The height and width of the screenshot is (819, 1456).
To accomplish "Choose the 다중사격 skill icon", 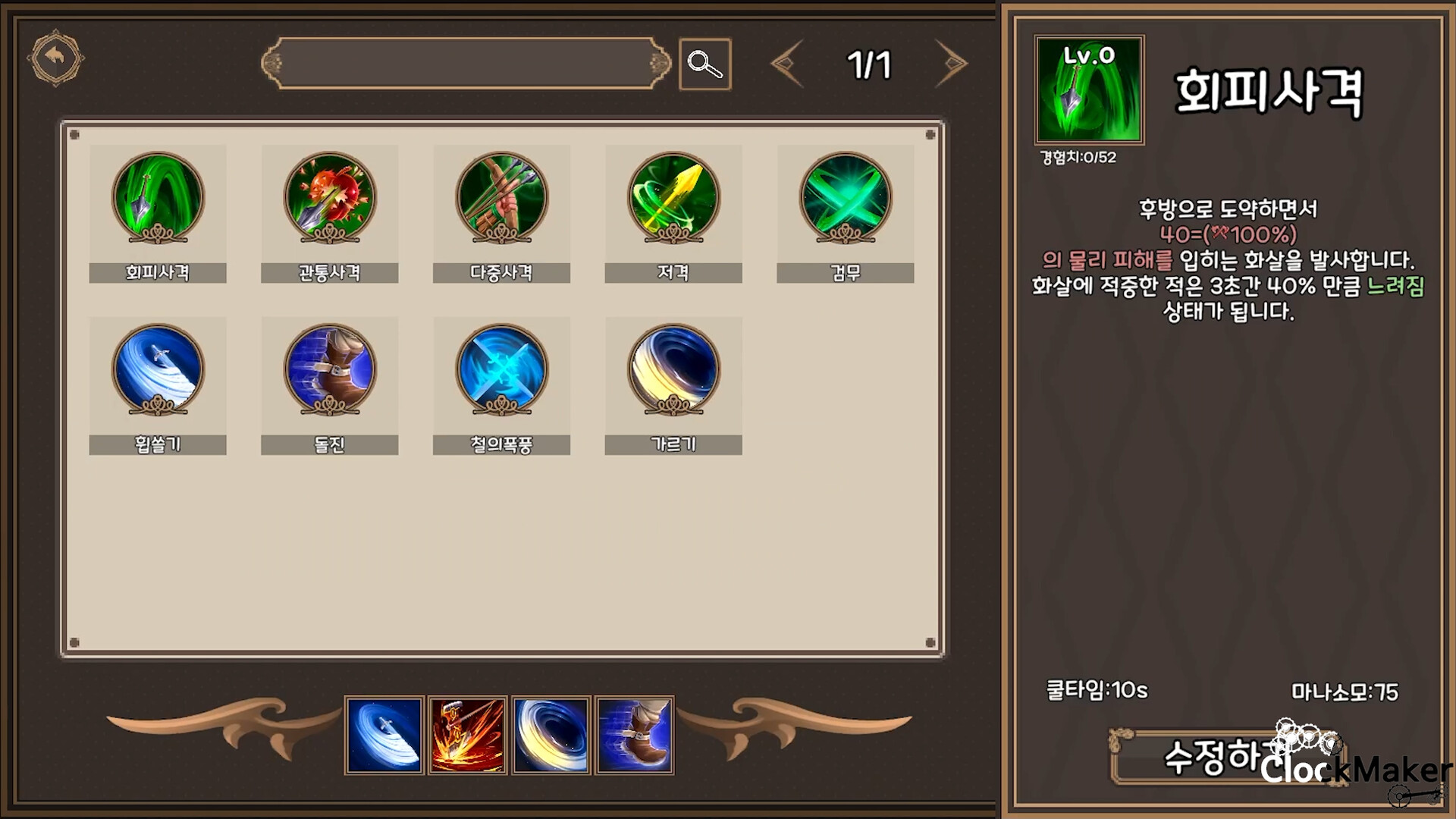I will 501,198.
